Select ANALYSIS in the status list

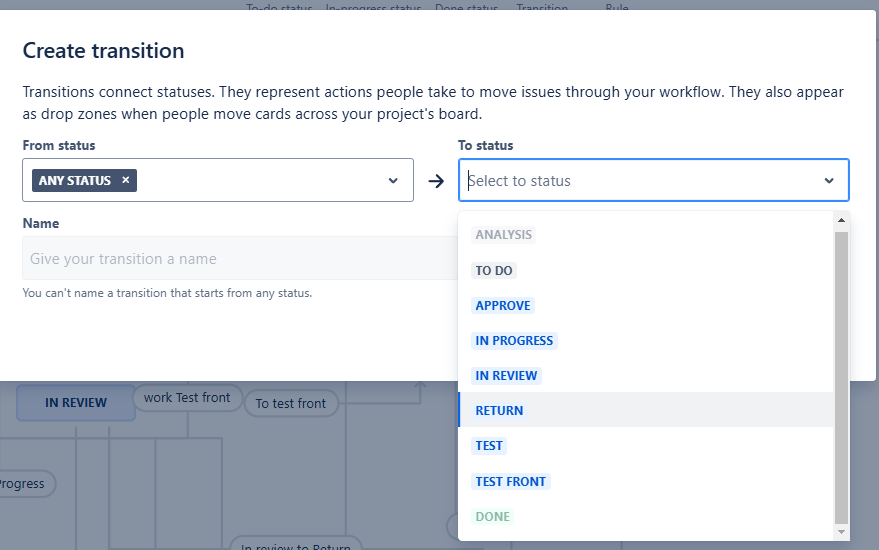503,234
